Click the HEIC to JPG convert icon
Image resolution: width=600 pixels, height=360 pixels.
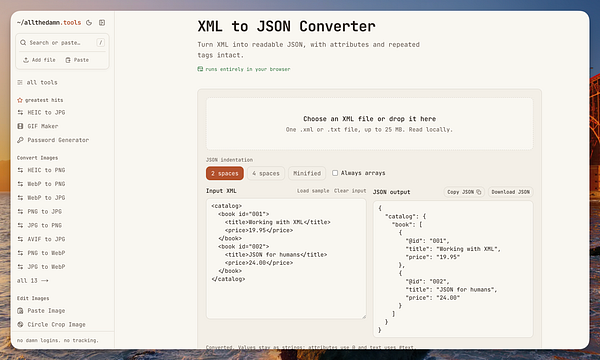[x=20, y=112]
